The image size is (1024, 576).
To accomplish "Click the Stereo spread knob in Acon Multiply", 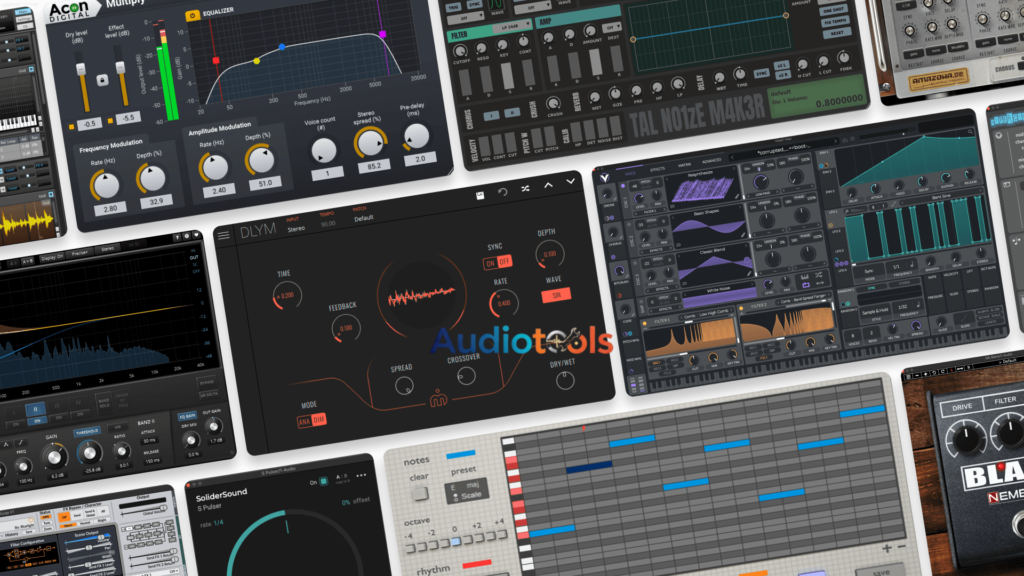I will [370, 143].
